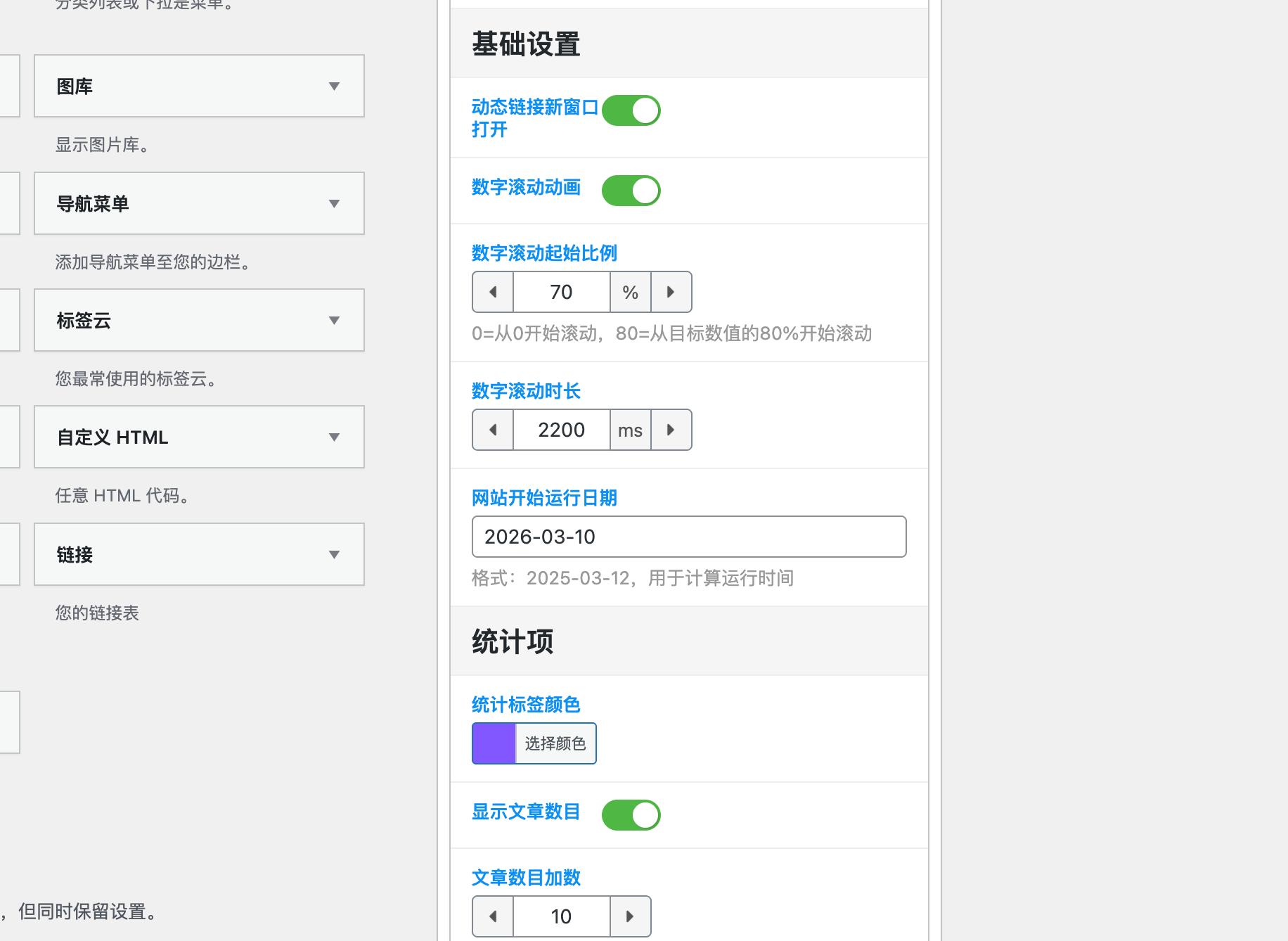The image size is (1288, 941).
Task: Disable the 动态链接新窗口打开 toggle
Action: click(631, 110)
